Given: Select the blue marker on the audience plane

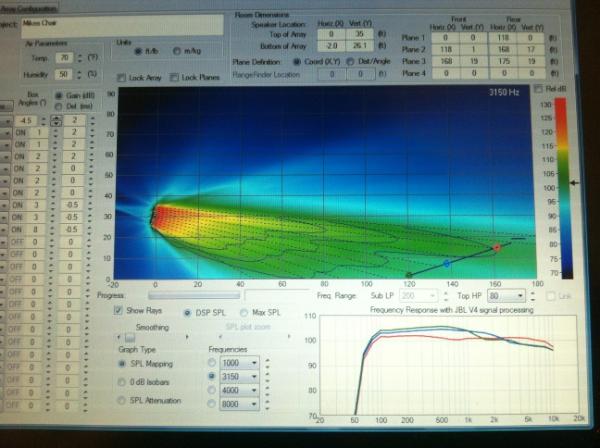Looking at the screenshot, I should click(447, 264).
